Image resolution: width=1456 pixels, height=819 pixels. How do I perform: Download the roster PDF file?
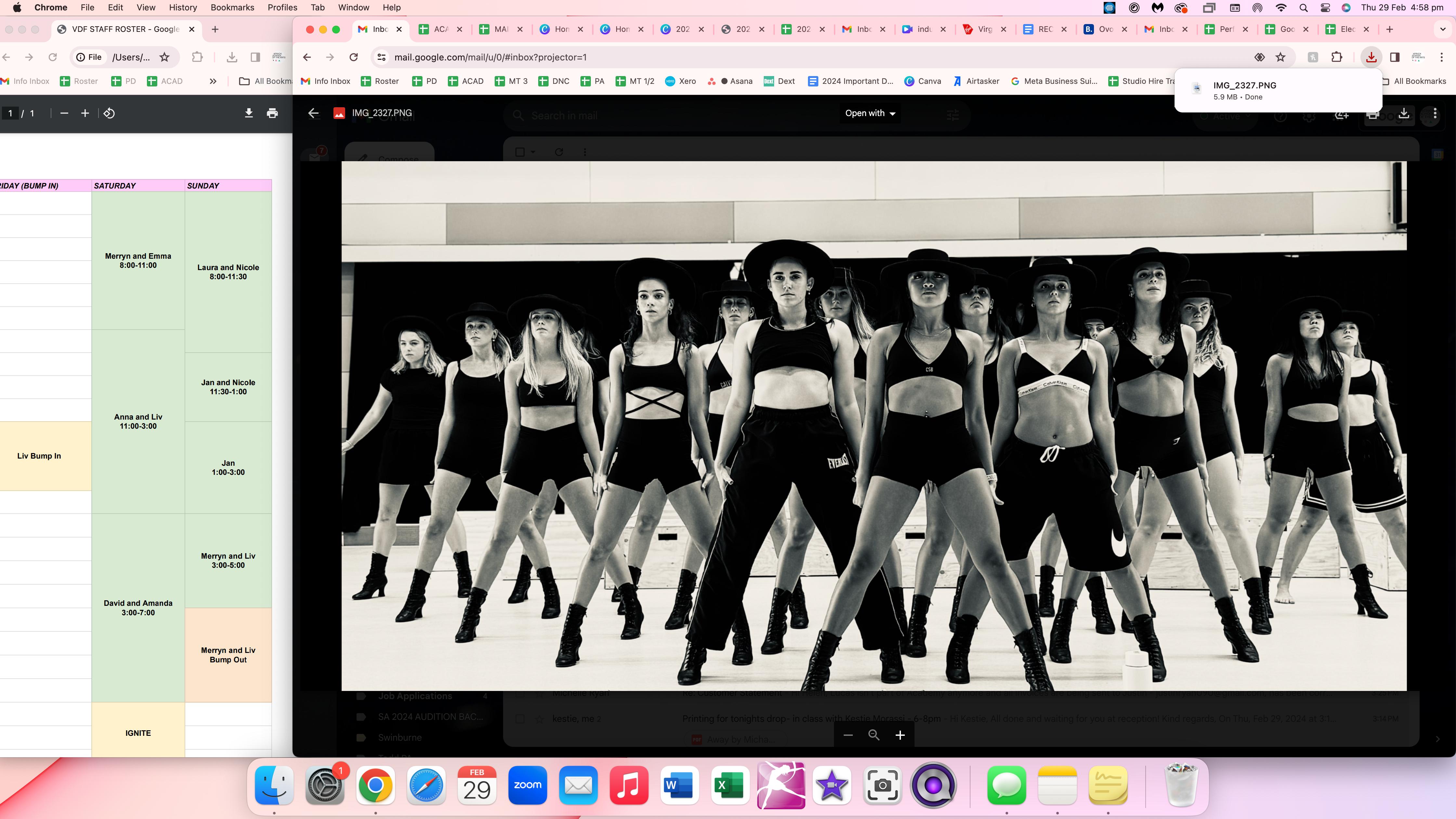tap(249, 113)
